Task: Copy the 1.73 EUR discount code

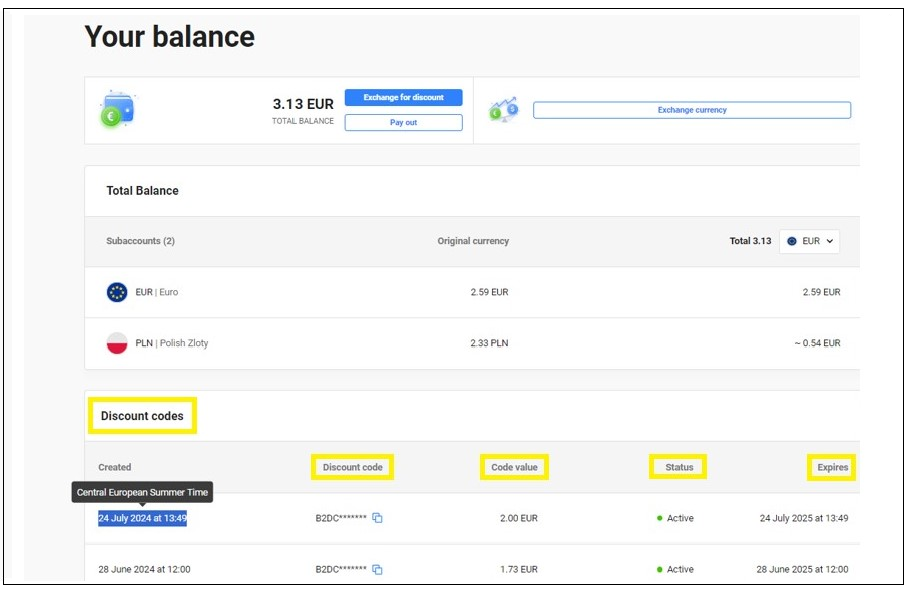Action: pos(378,570)
